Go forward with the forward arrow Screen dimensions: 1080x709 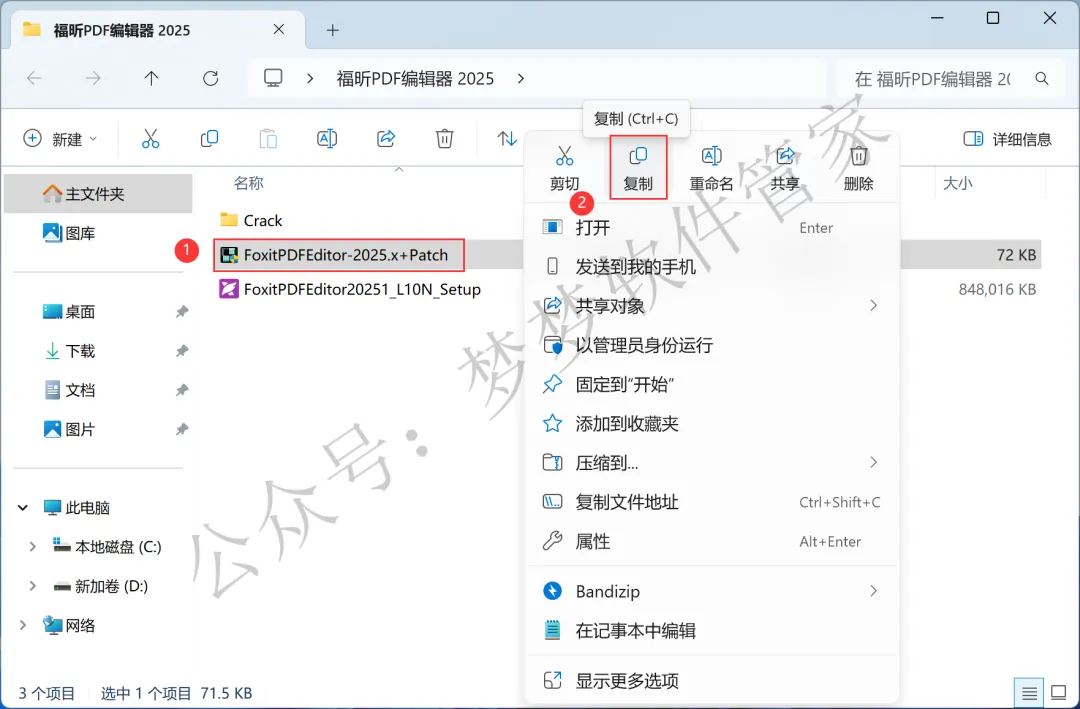(x=93, y=79)
